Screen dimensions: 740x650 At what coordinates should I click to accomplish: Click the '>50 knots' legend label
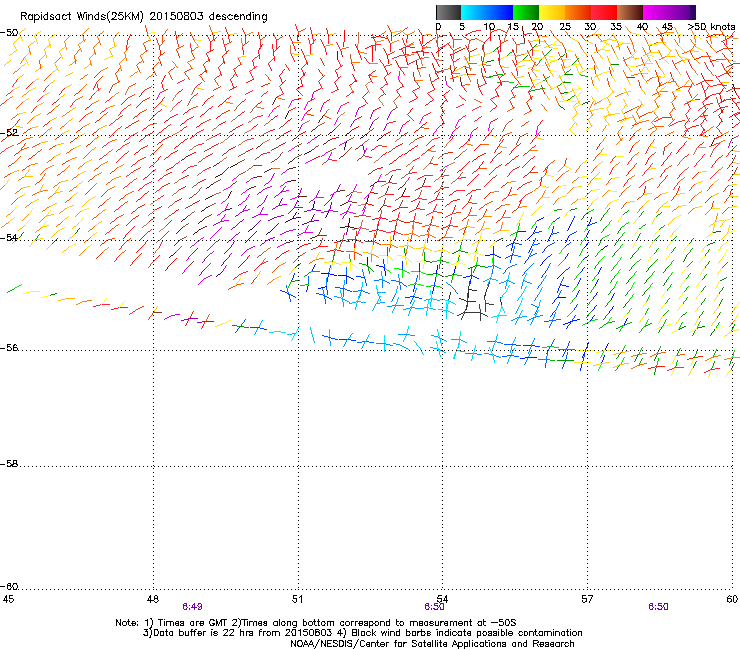711,27
